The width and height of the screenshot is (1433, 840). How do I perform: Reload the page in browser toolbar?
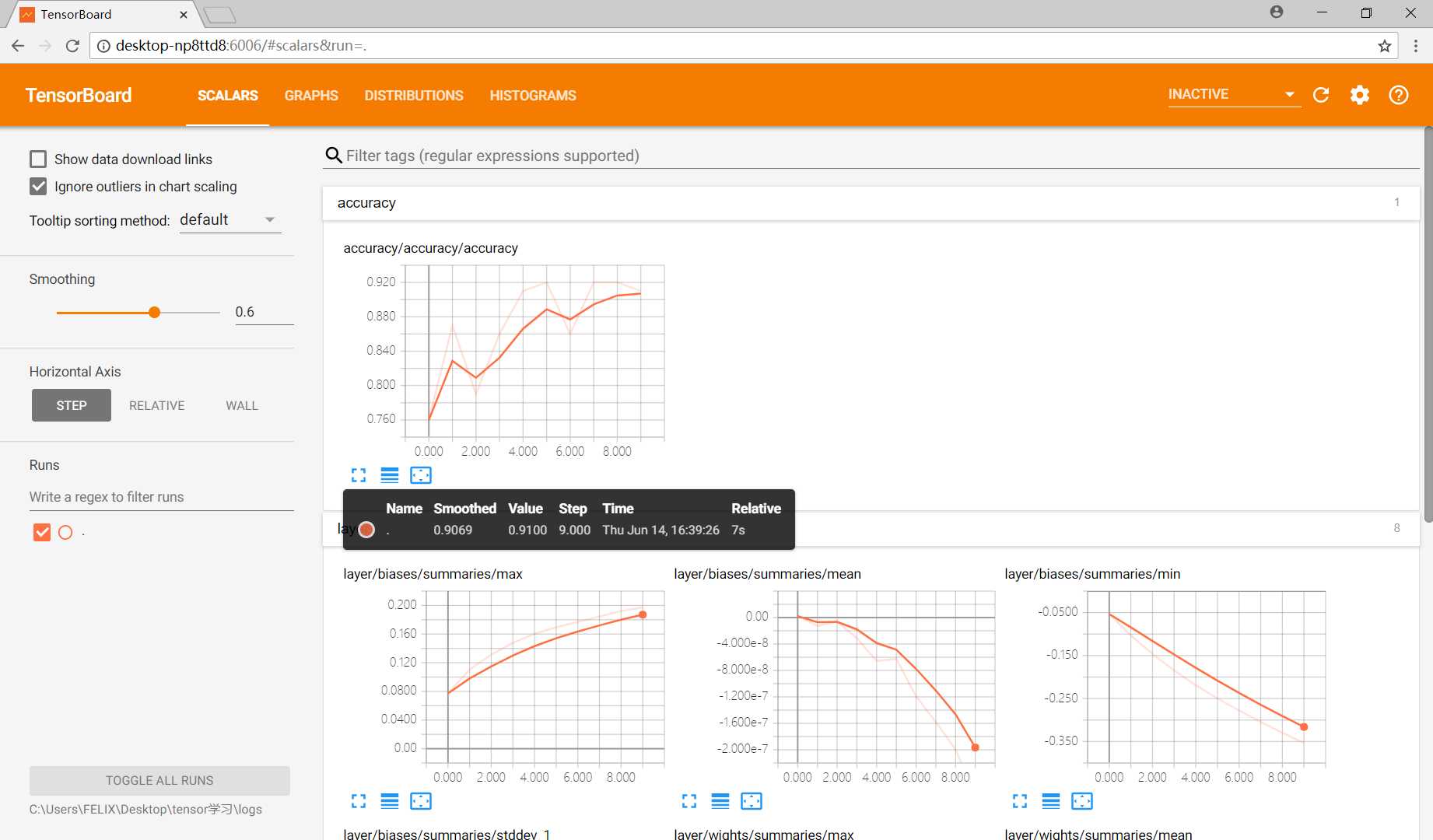[x=72, y=46]
